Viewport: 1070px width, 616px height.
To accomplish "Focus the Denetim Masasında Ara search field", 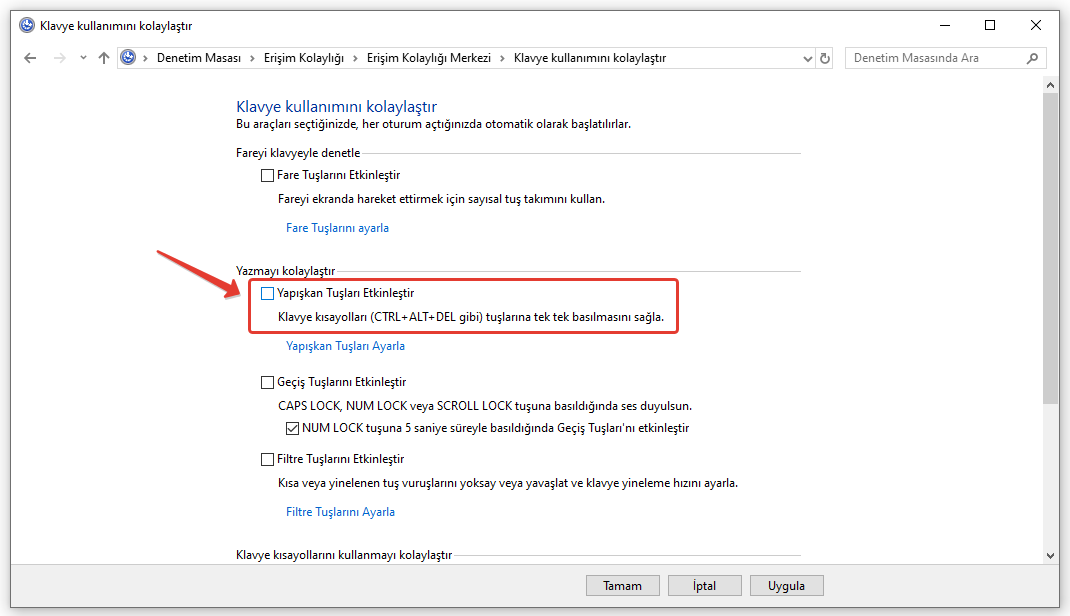I will tap(935, 58).
